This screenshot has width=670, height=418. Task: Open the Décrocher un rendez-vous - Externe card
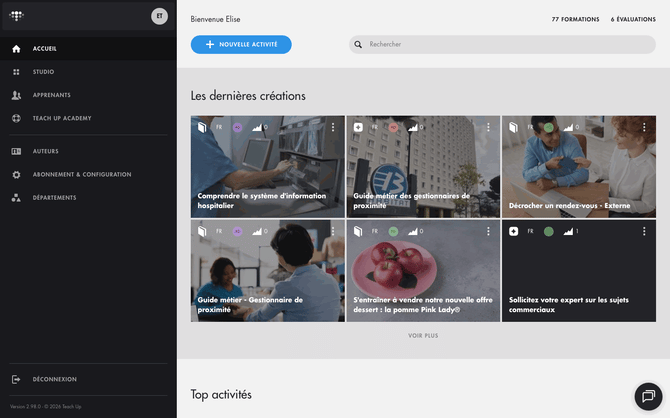coord(579,167)
